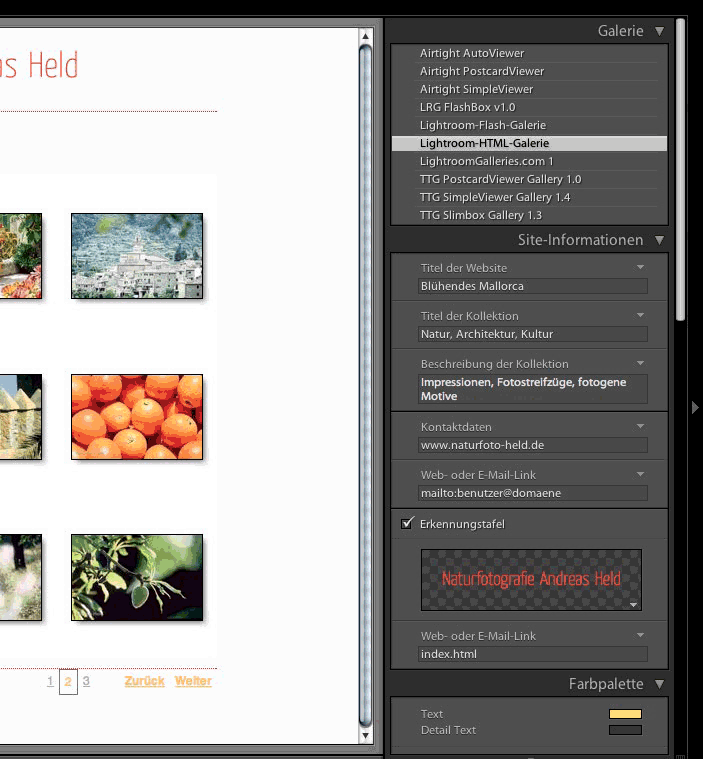Viewport: 703px width, 759px height.
Task: Select Airtight SimpleViewer gallery
Action: (x=529, y=89)
